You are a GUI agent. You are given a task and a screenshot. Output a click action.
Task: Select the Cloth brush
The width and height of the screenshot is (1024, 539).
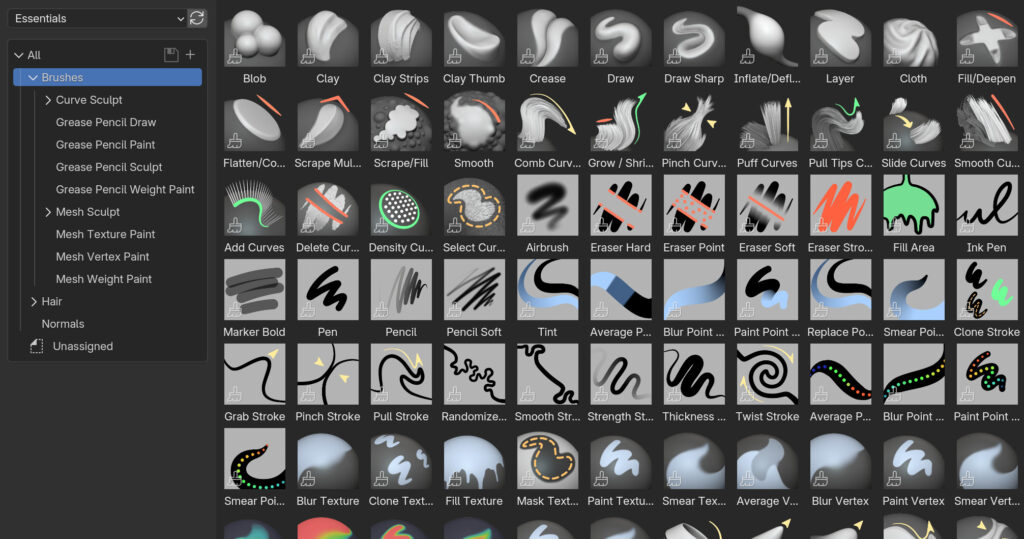[x=913, y=37]
